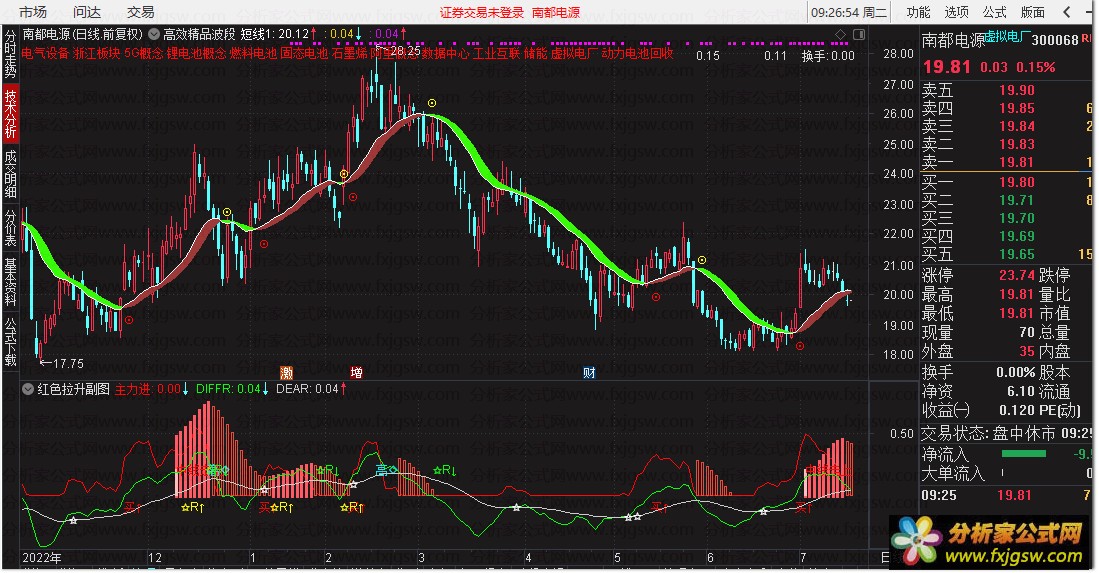
Task: Open the 公式 menu
Action: (994, 12)
